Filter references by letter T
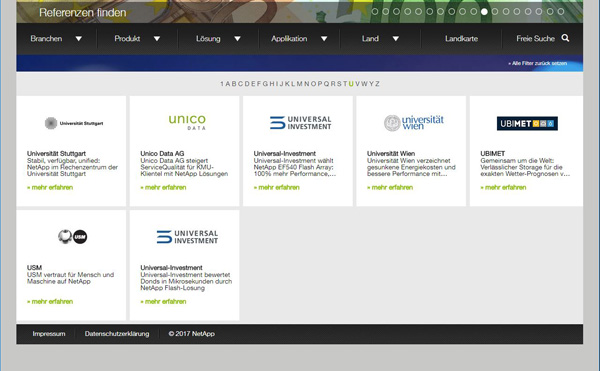This screenshot has height=371, width=600. 345,84
